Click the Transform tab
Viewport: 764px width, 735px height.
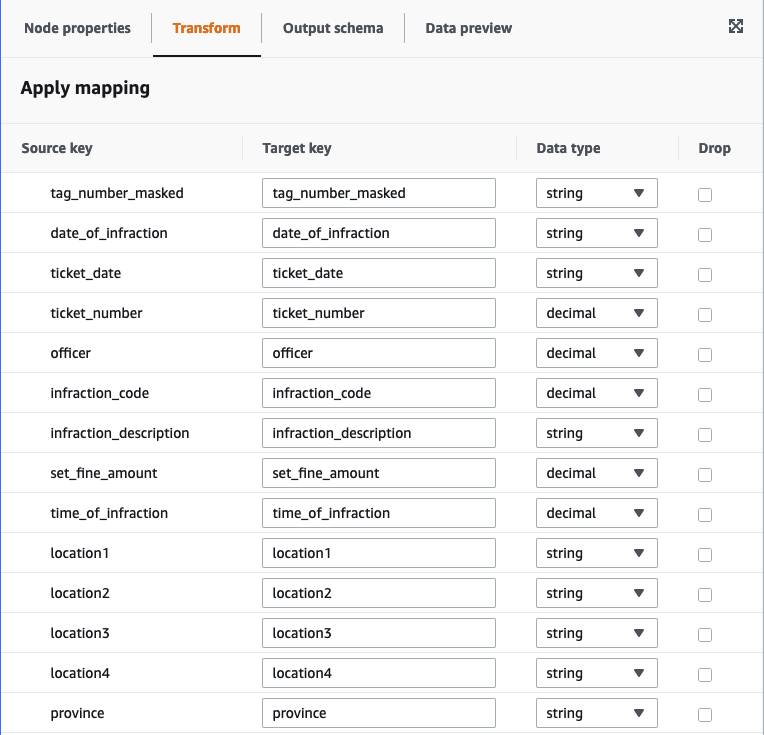coord(206,28)
